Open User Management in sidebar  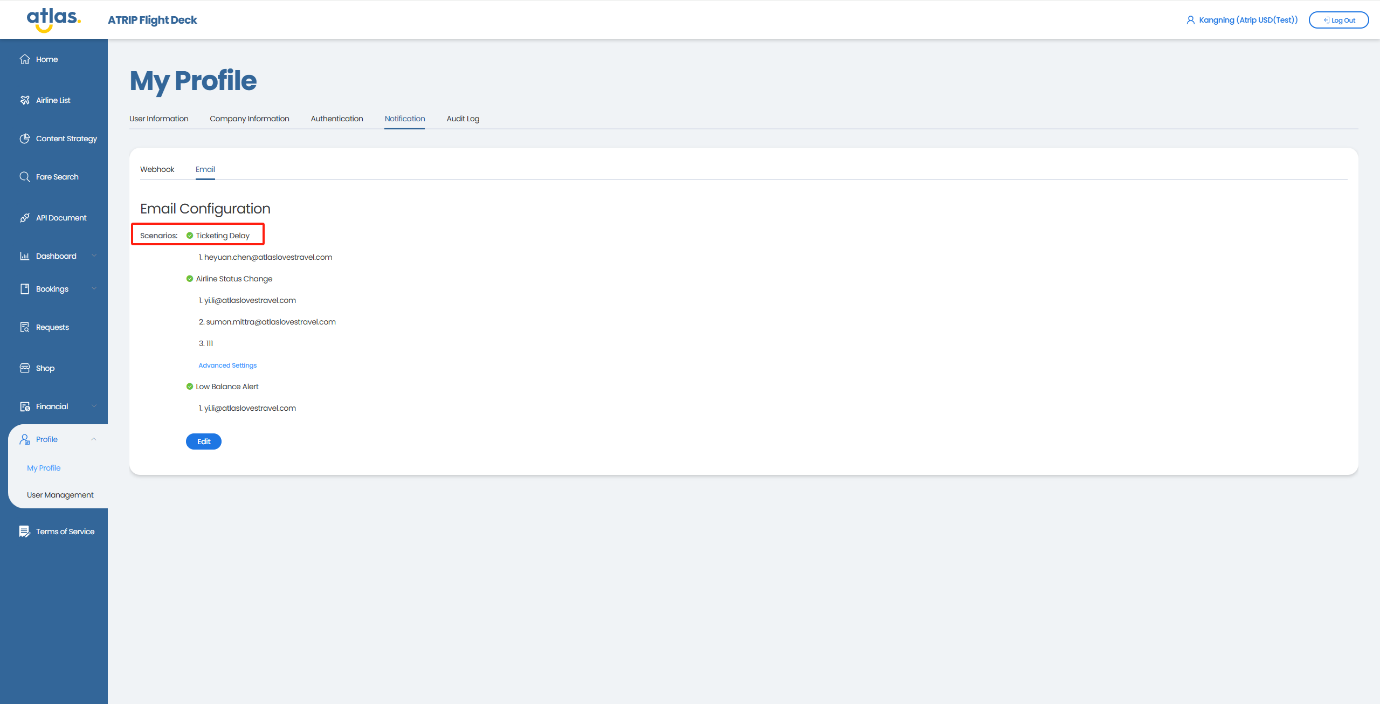[x=60, y=495]
